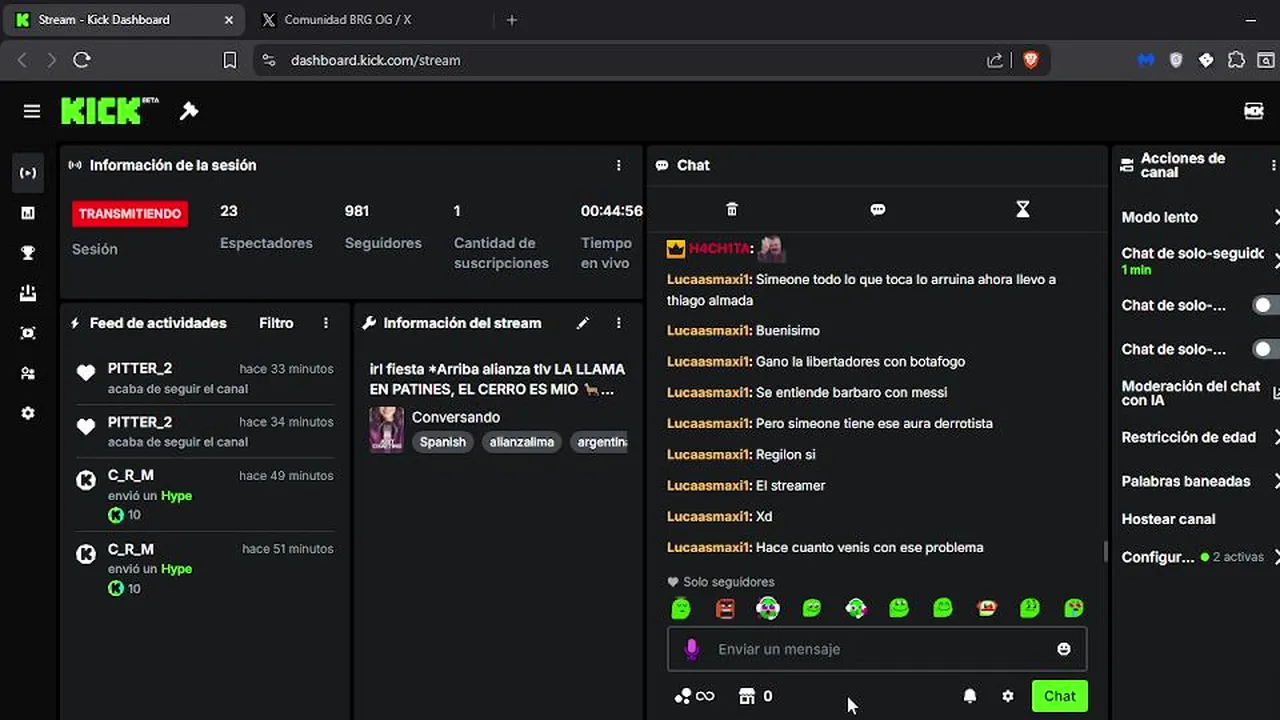Click the message "Hace cuanto venis con ese problema"

869,547
